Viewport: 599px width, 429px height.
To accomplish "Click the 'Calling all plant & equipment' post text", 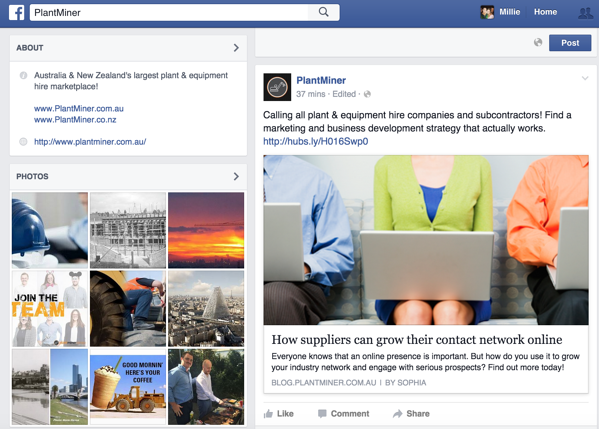I will click(417, 121).
